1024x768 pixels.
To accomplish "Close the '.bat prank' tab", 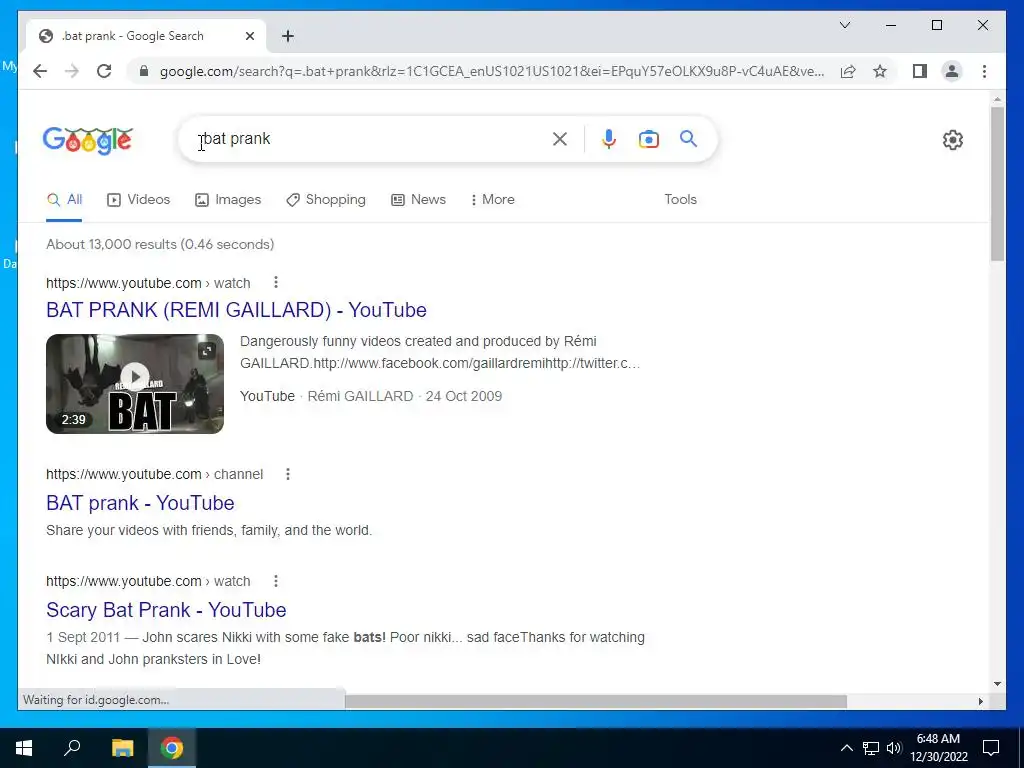I will [249, 36].
